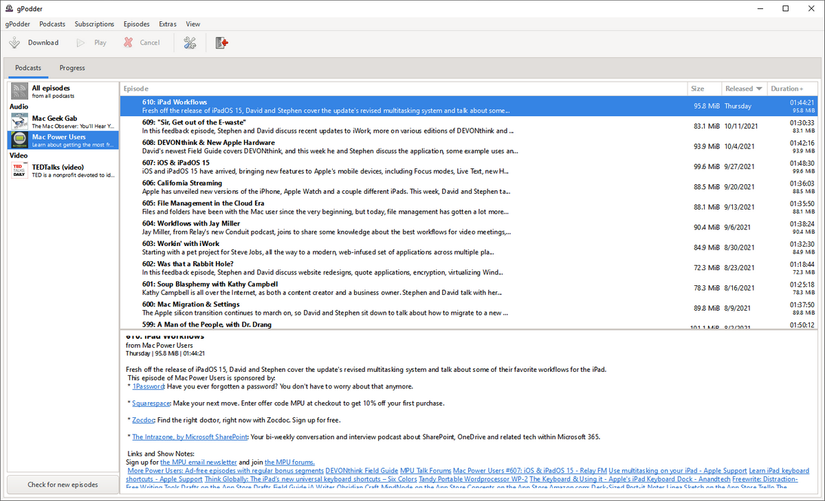The height and width of the screenshot is (501, 825).
Task: Open the Zocdoc sponsor link
Action: pyautogui.click(x=143, y=420)
